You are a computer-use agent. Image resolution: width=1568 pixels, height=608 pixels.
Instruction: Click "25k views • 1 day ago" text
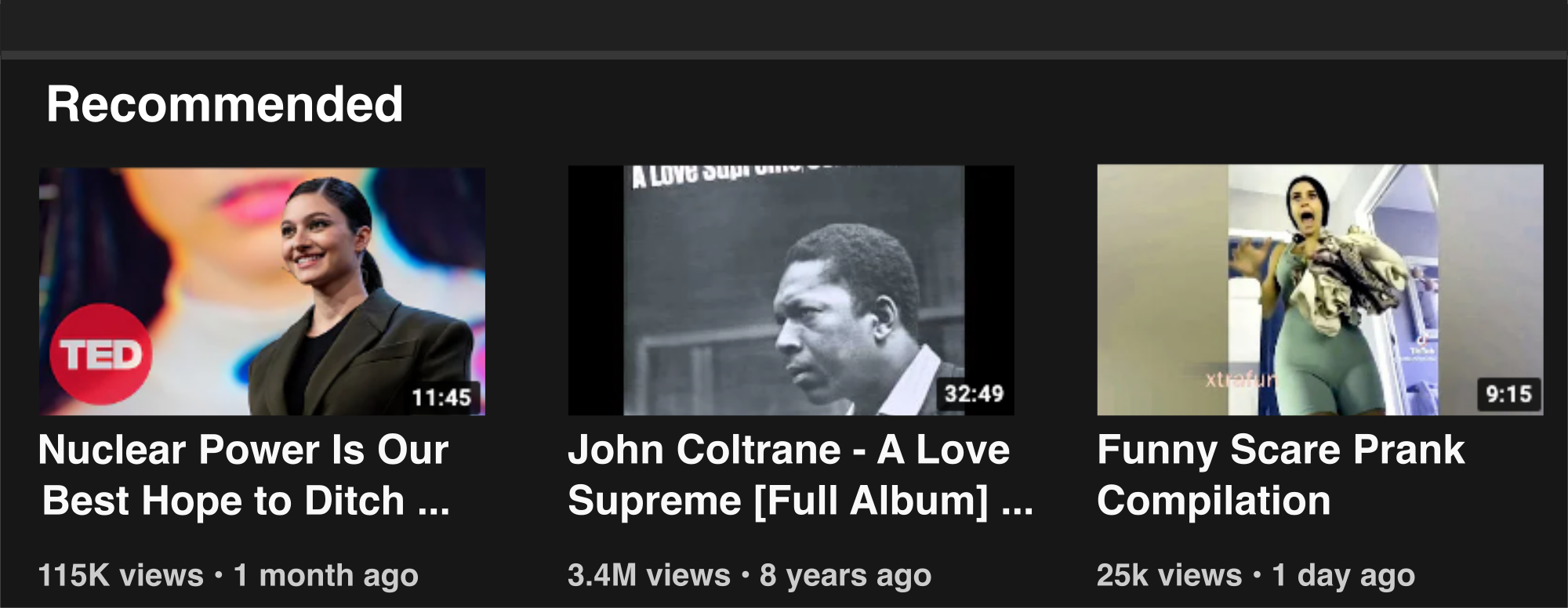[x=1256, y=576]
